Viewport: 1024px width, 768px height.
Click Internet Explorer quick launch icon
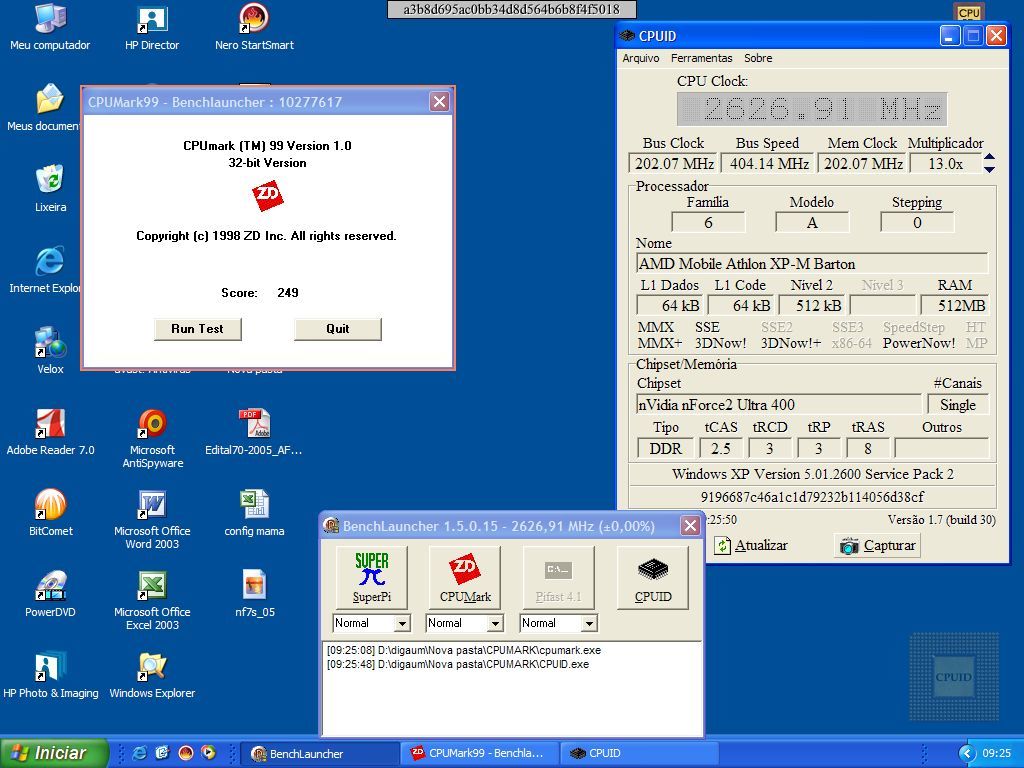[x=140, y=753]
